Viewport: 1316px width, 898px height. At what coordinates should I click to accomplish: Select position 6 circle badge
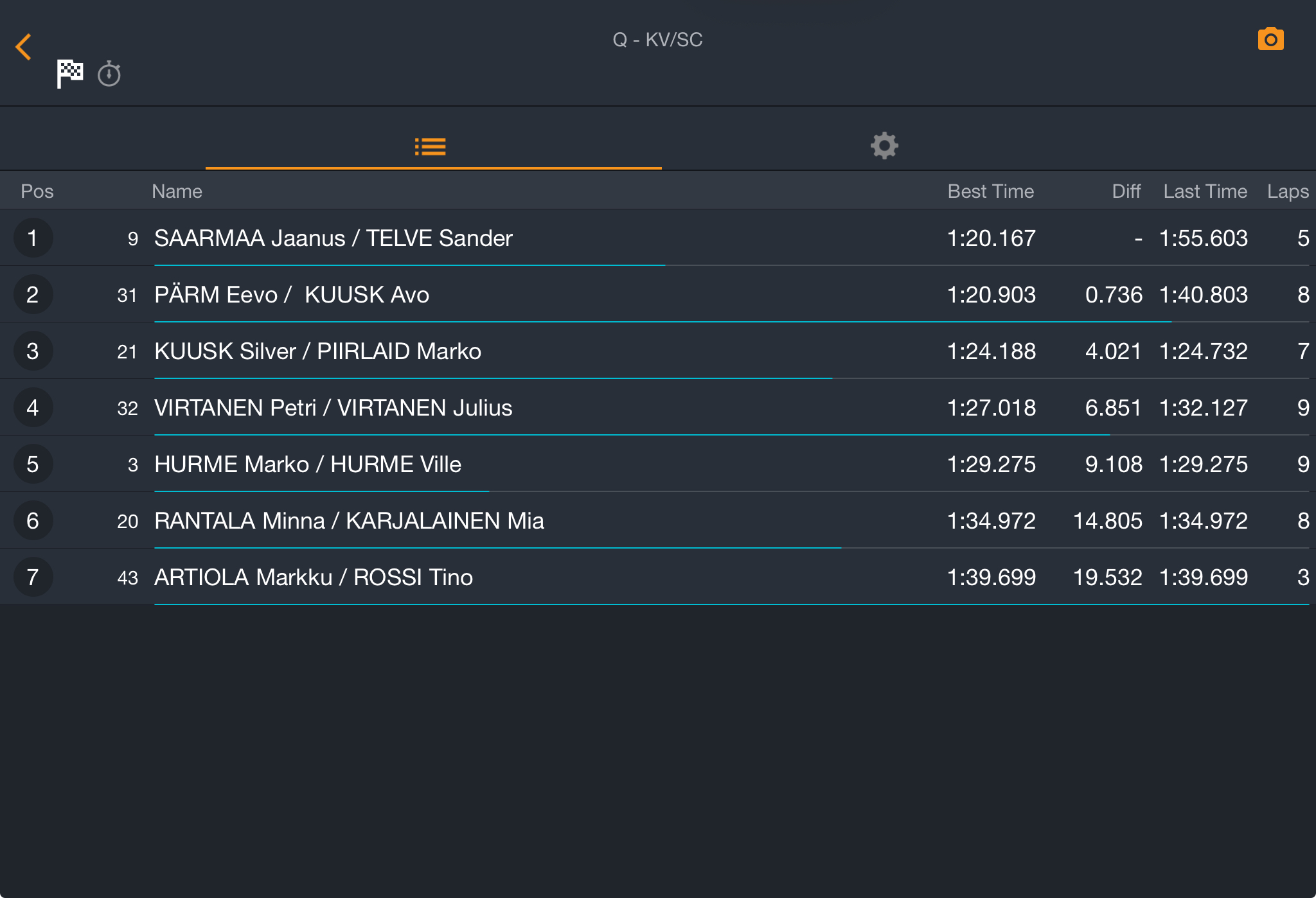coord(33,520)
